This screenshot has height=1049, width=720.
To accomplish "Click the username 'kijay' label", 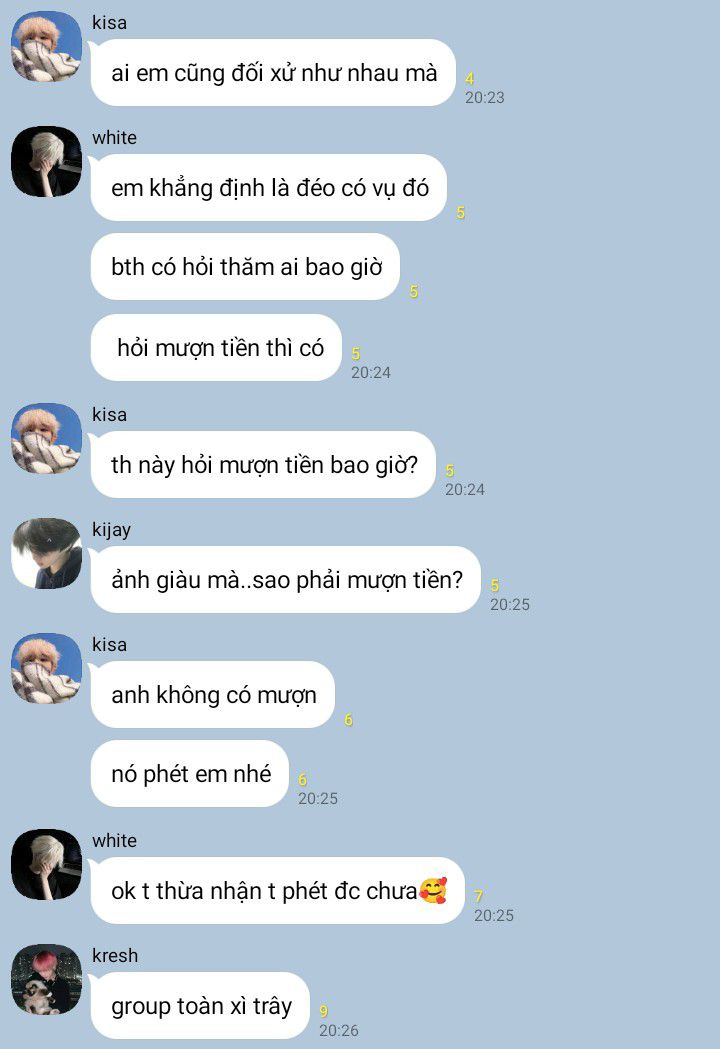I will [112, 530].
